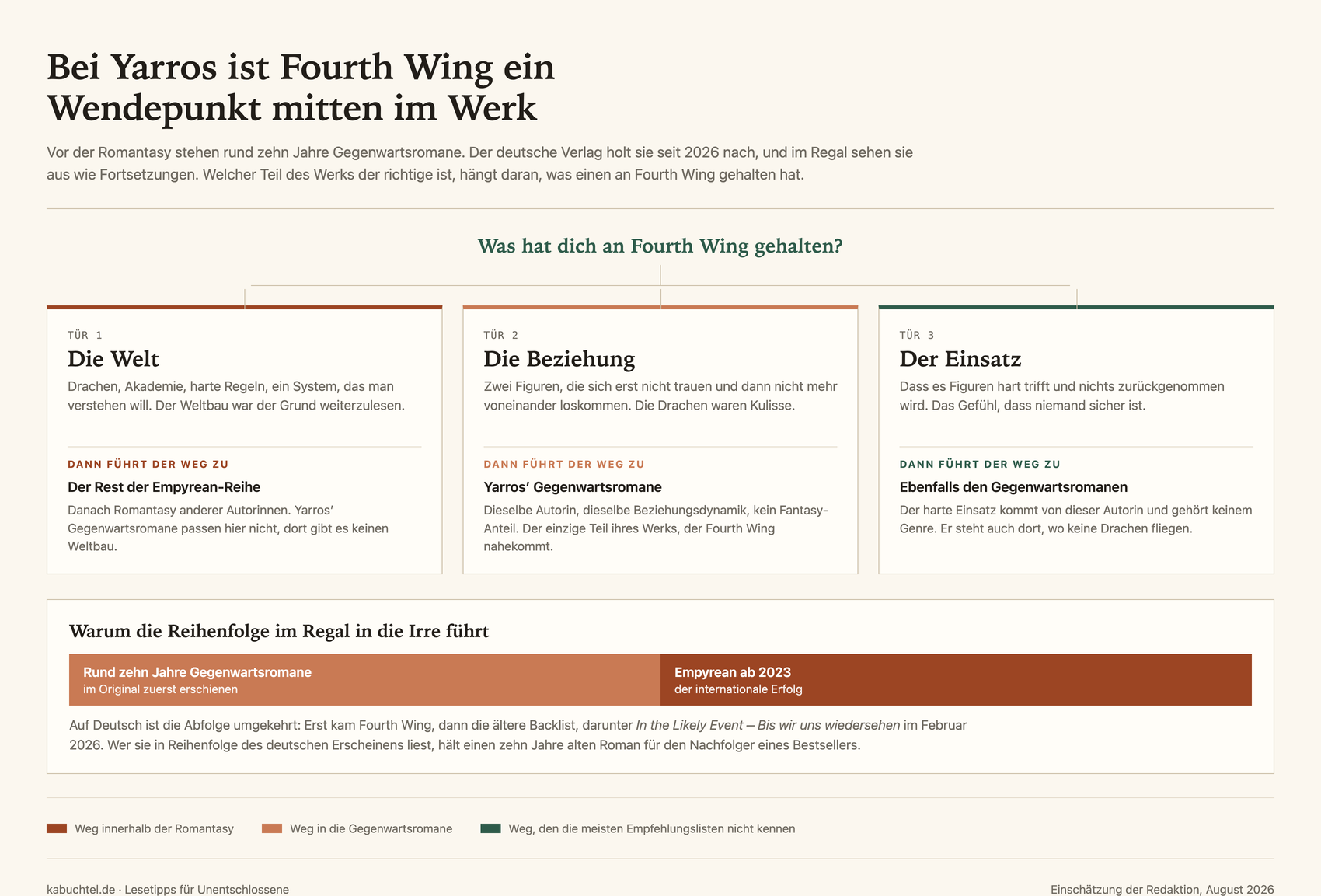The width and height of the screenshot is (1321, 896).
Task: Click the dark red "Weg innerhalb der Romantasy" swatch
Action: tap(57, 828)
